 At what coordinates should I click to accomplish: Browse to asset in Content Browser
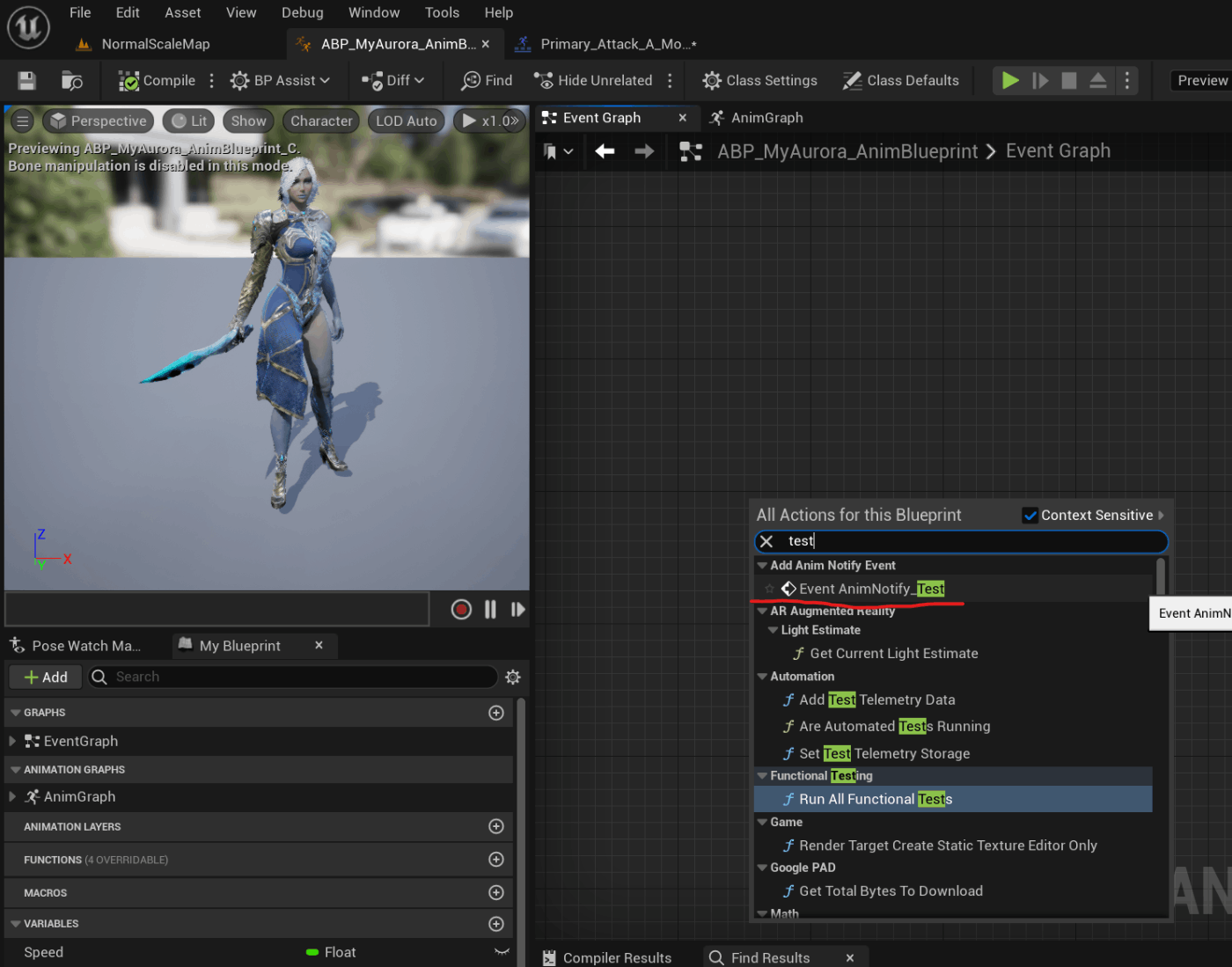pos(72,81)
